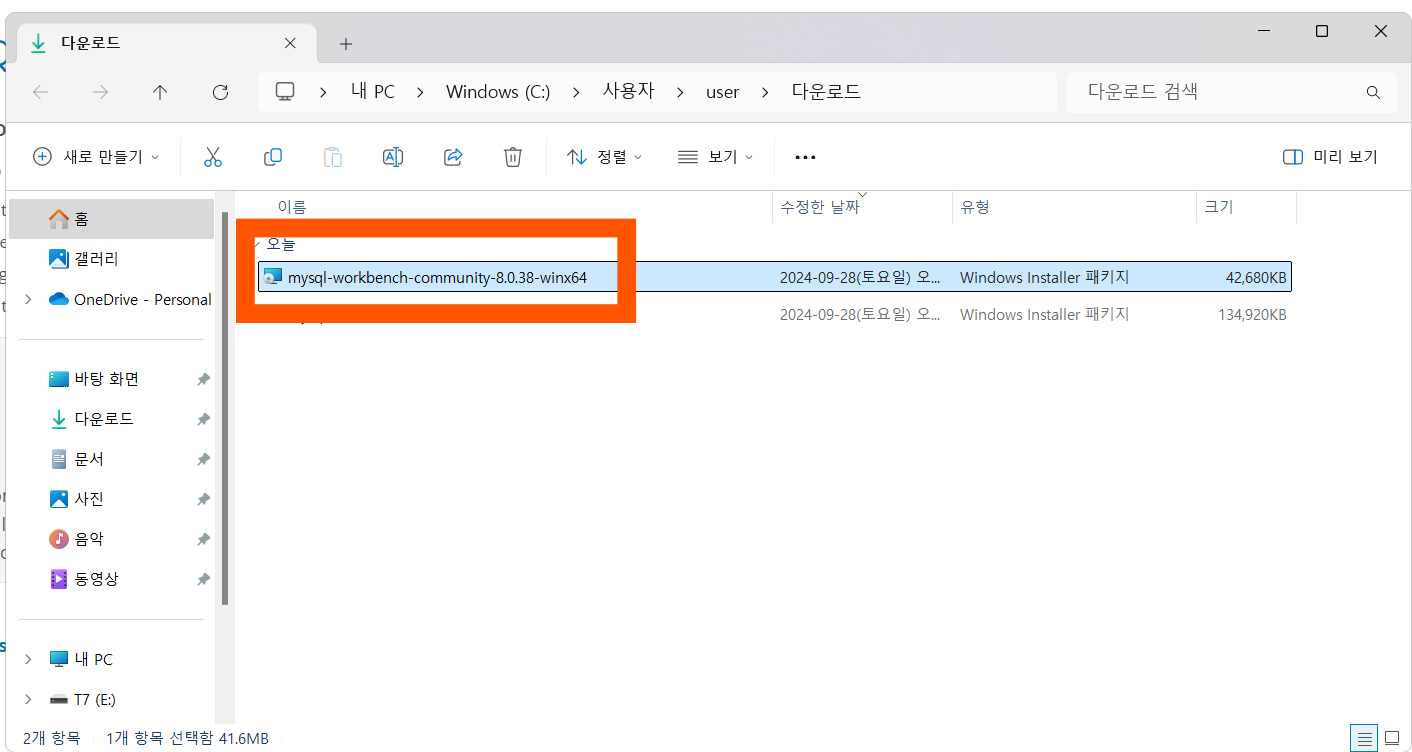Expand the 내 PC tree node

pos(28,659)
